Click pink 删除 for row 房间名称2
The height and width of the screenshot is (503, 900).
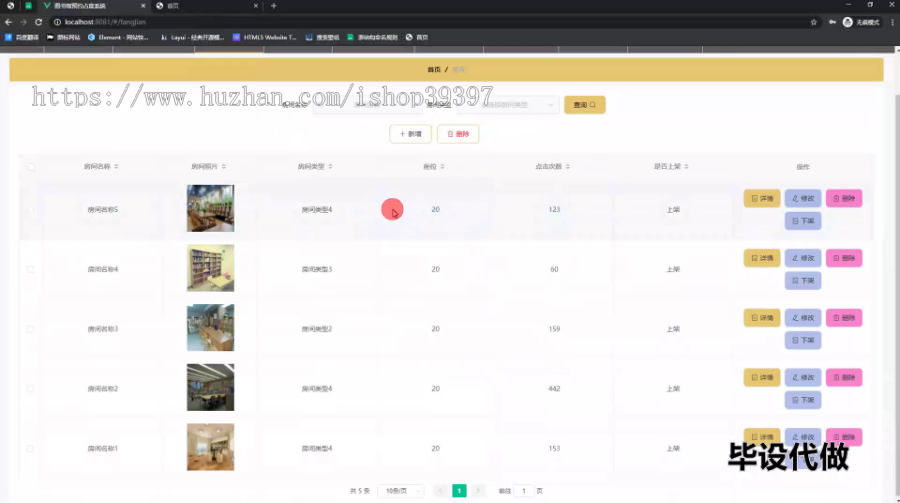click(x=844, y=378)
